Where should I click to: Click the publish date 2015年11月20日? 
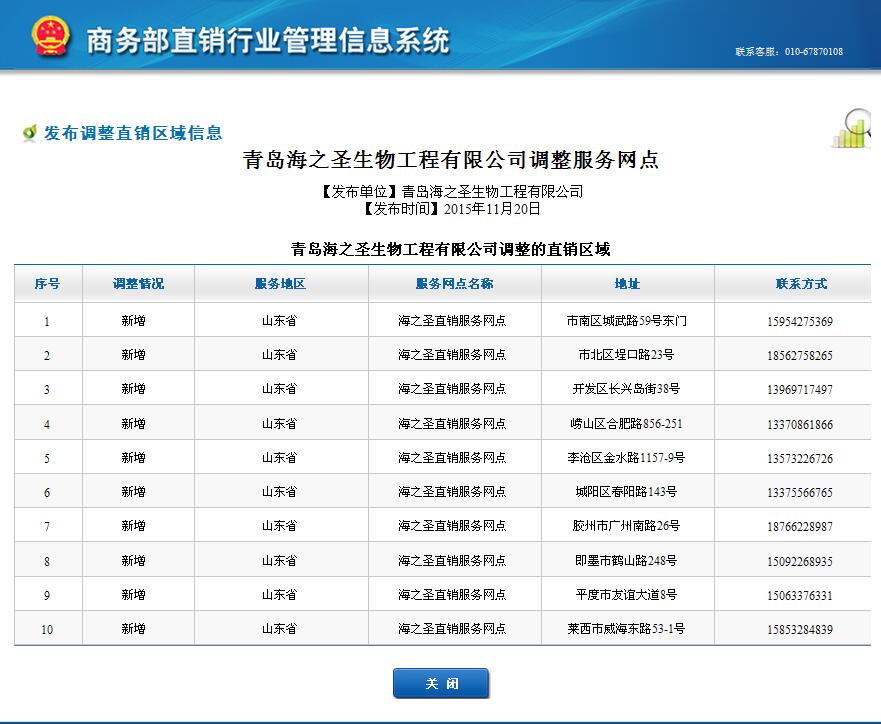coord(492,209)
